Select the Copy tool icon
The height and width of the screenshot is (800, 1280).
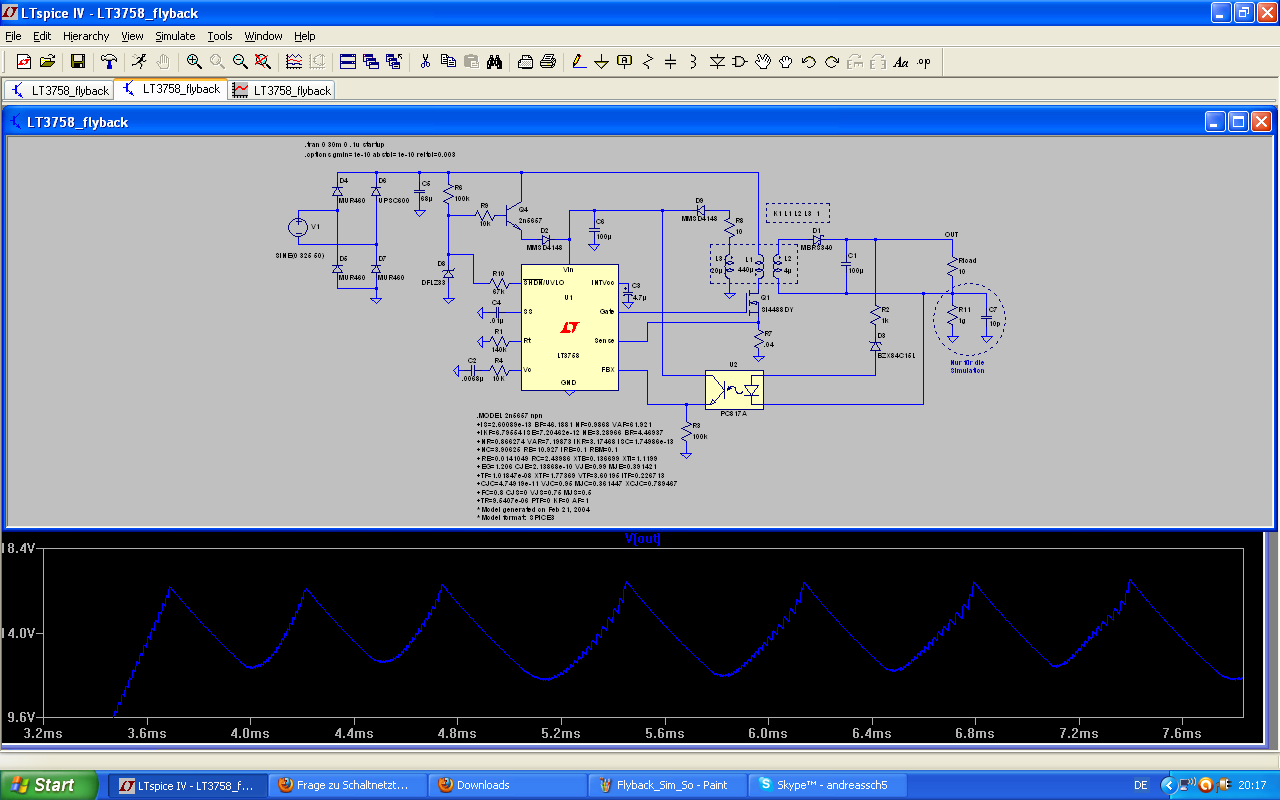(448, 62)
